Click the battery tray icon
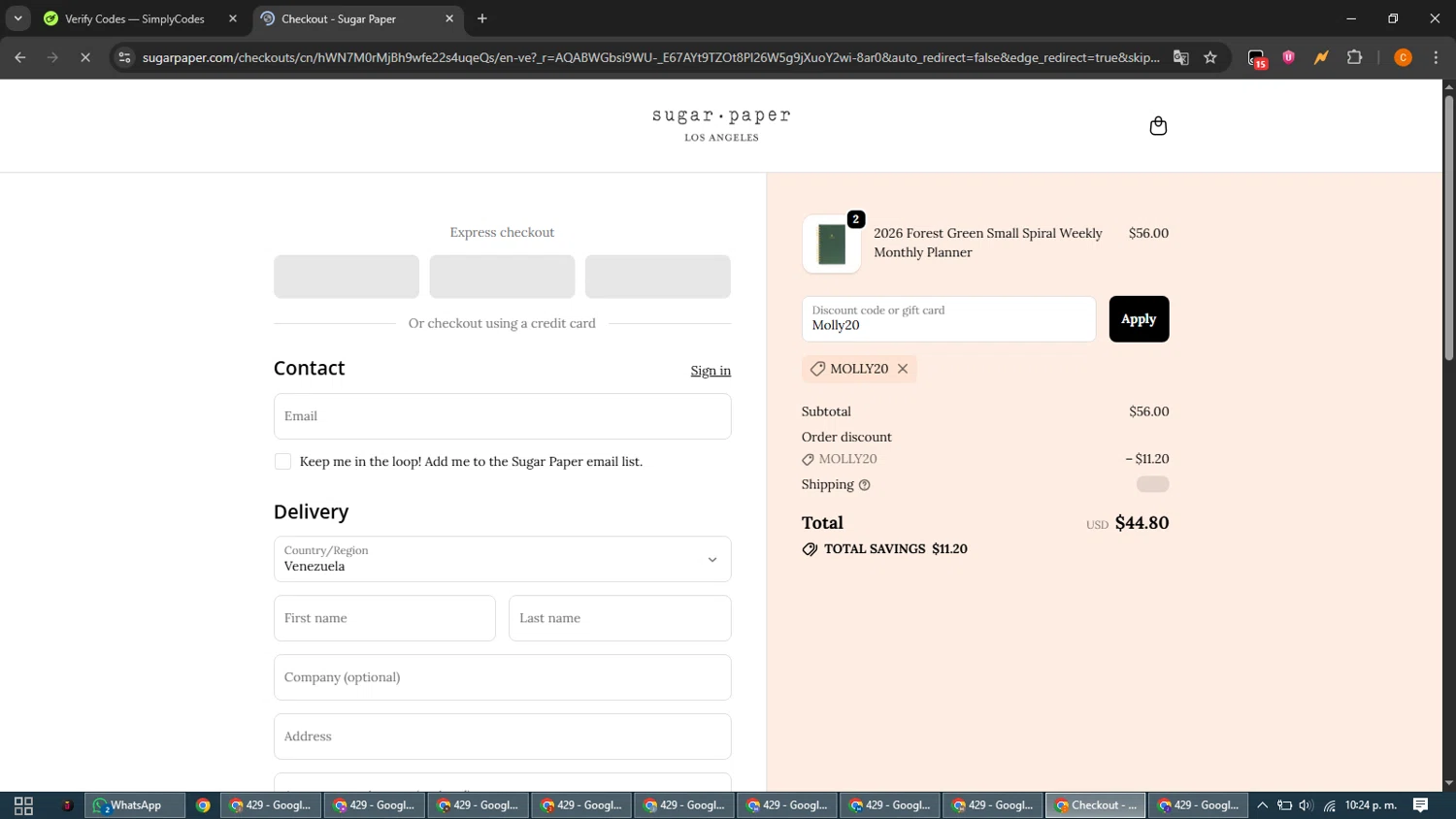1456x819 pixels. click(x=1284, y=805)
